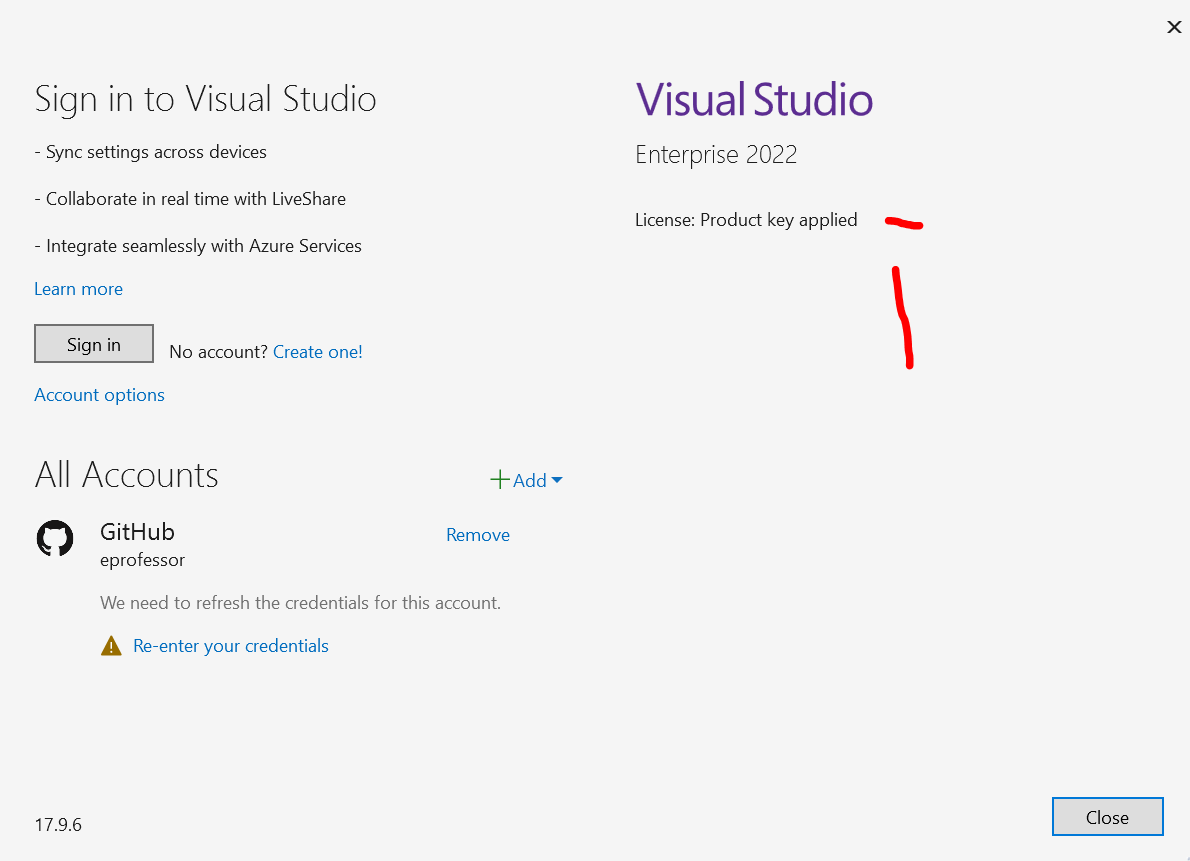The image size is (1190, 861).
Task: Click the Sign in to Visual Studio heading
Action: (206, 99)
